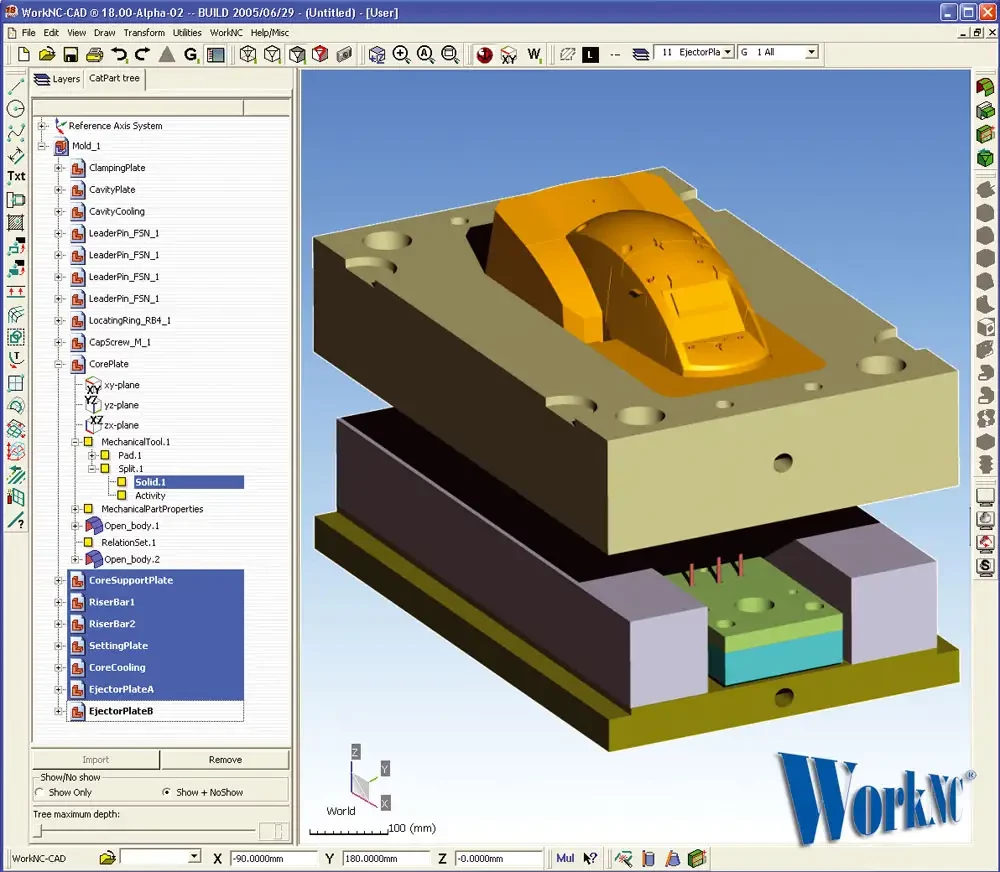Image resolution: width=1000 pixels, height=872 pixels.
Task: Open the G 1 All group dropdown
Action: [x=811, y=52]
